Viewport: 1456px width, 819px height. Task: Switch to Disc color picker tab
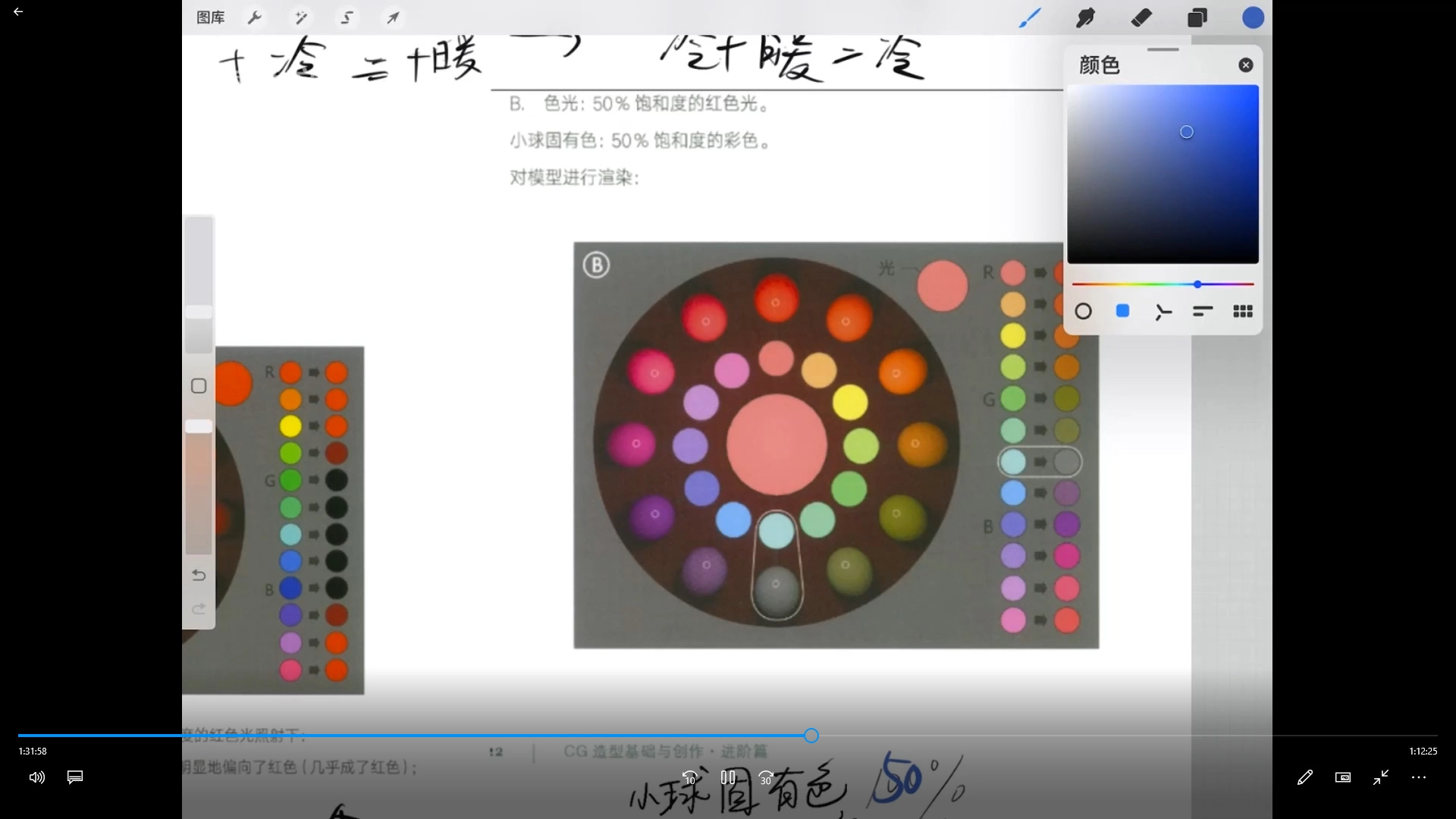(1083, 312)
